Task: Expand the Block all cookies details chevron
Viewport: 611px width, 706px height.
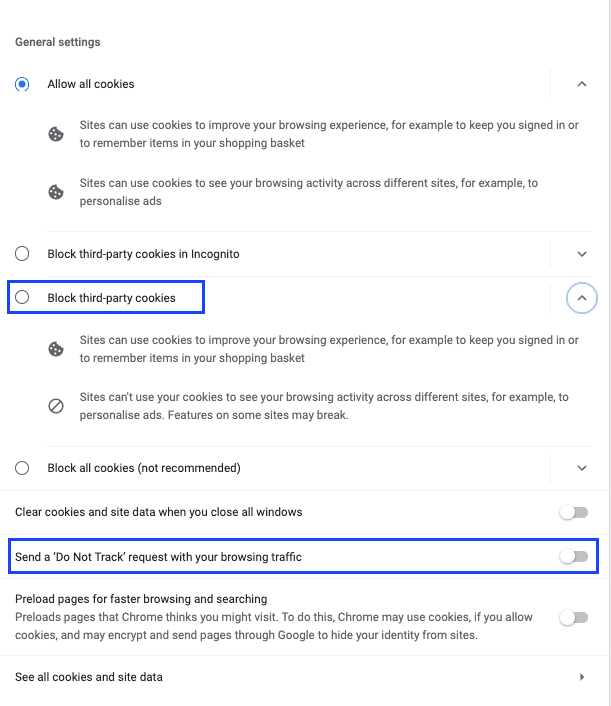Action: tap(582, 468)
